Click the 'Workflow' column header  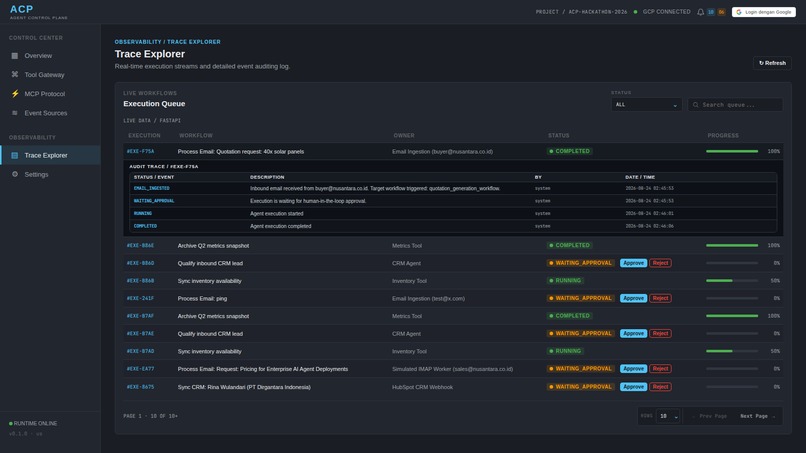point(196,136)
